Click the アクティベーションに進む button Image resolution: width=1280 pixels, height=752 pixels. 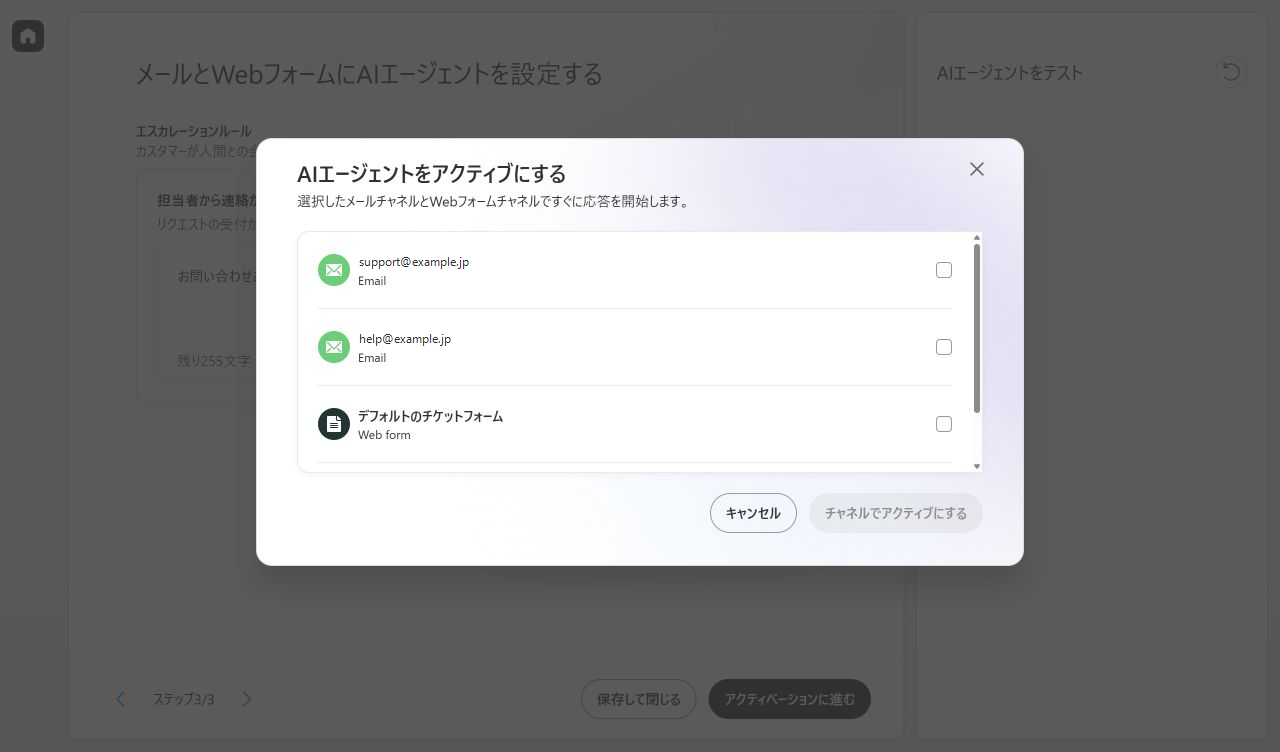tap(790, 699)
